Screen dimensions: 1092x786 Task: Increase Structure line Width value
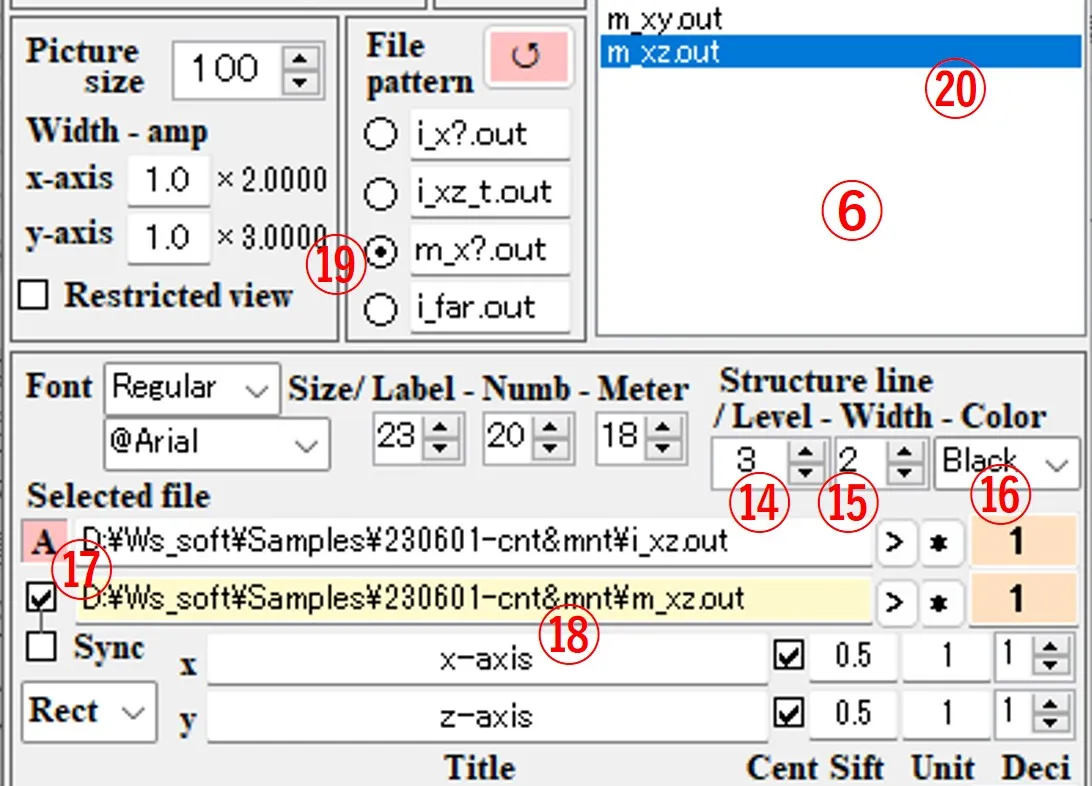tap(905, 454)
